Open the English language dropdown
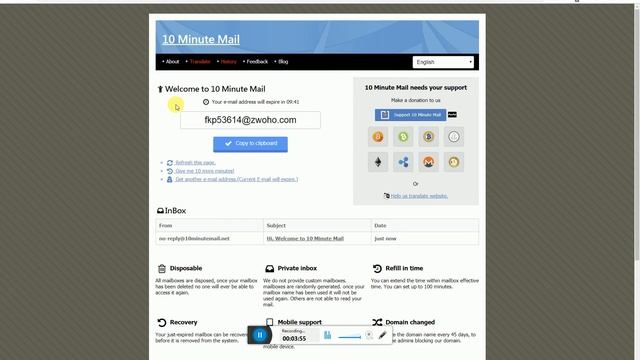Screen dimensions: 640x360 443,62
